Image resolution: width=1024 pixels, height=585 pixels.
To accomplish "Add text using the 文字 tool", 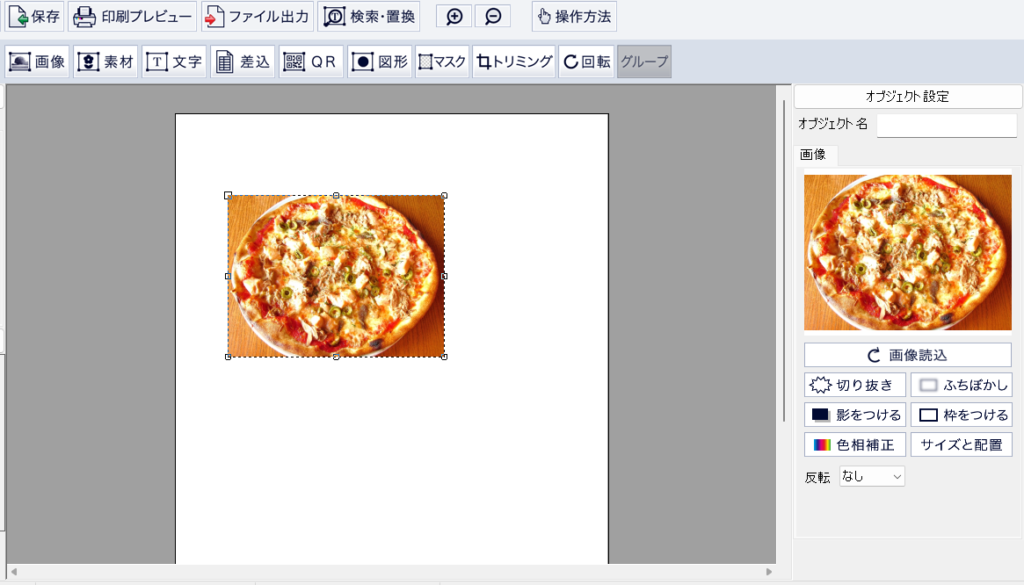I will click(174, 61).
